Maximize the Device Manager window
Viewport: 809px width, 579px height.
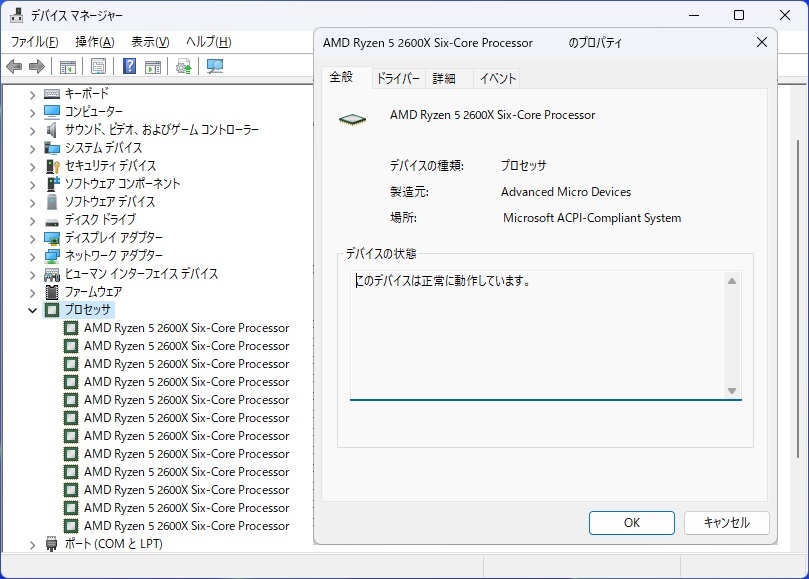[739, 15]
